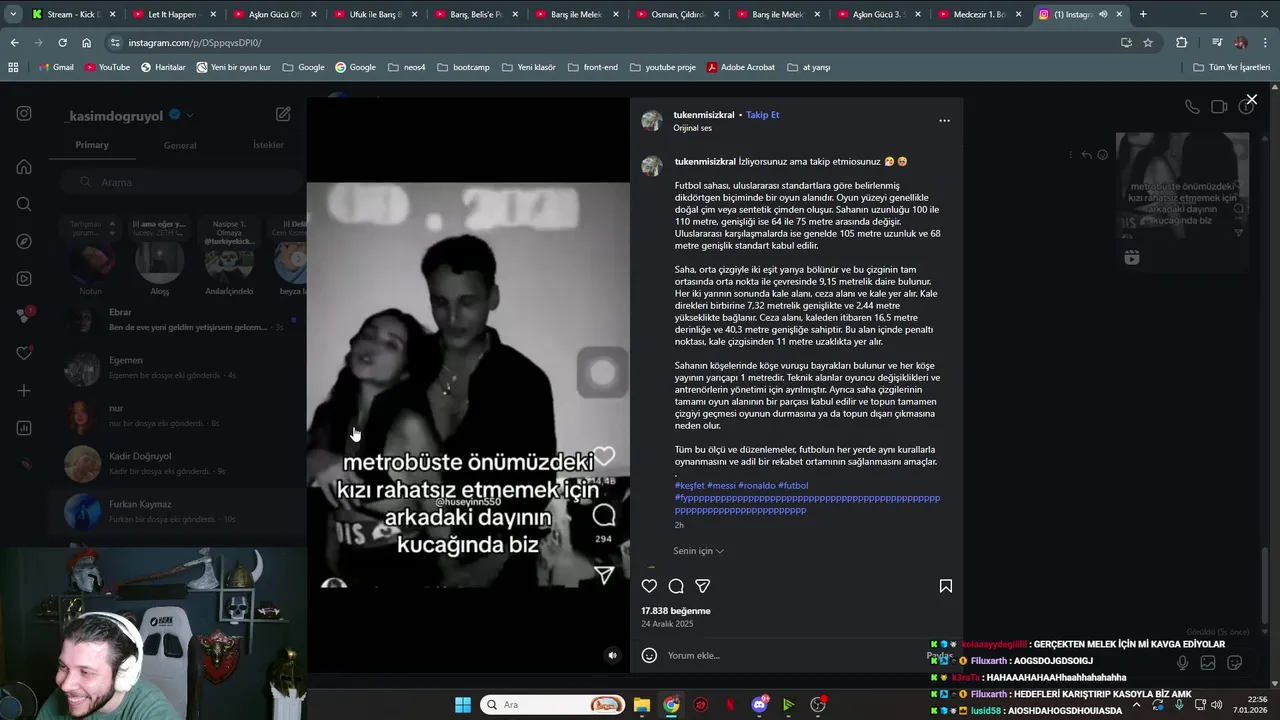1280x720 pixels.
Task: Start audio call with phone icon
Action: 1192,107
